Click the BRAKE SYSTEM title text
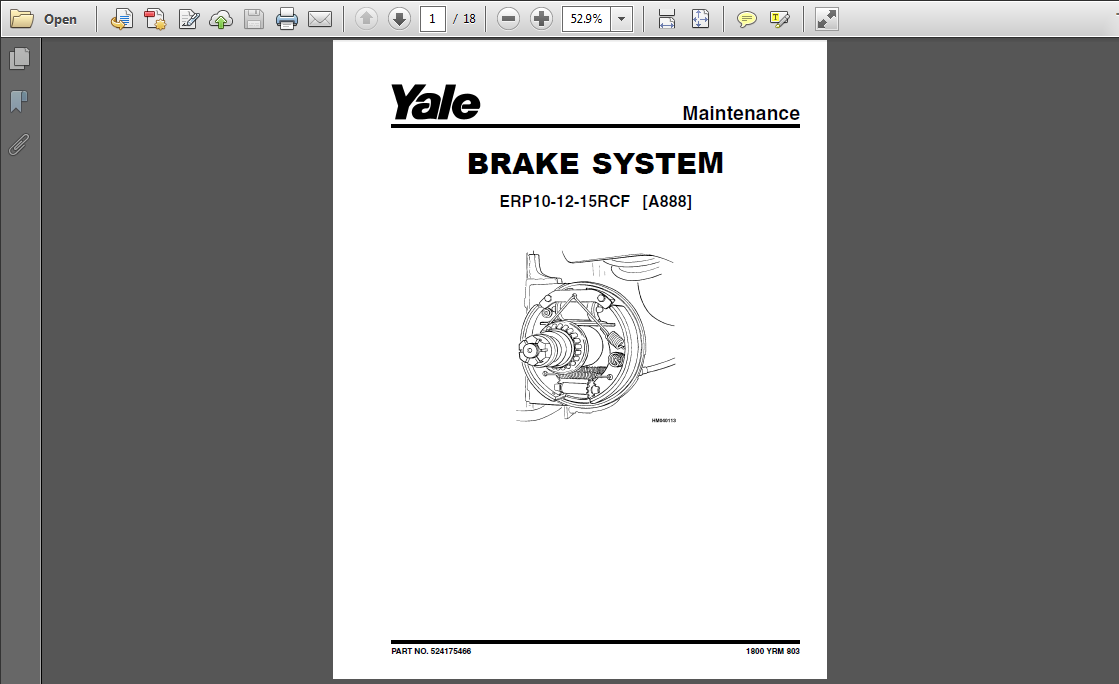Image resolution: width=1119 pixels, height=684 pixels. tap(595, 164)
